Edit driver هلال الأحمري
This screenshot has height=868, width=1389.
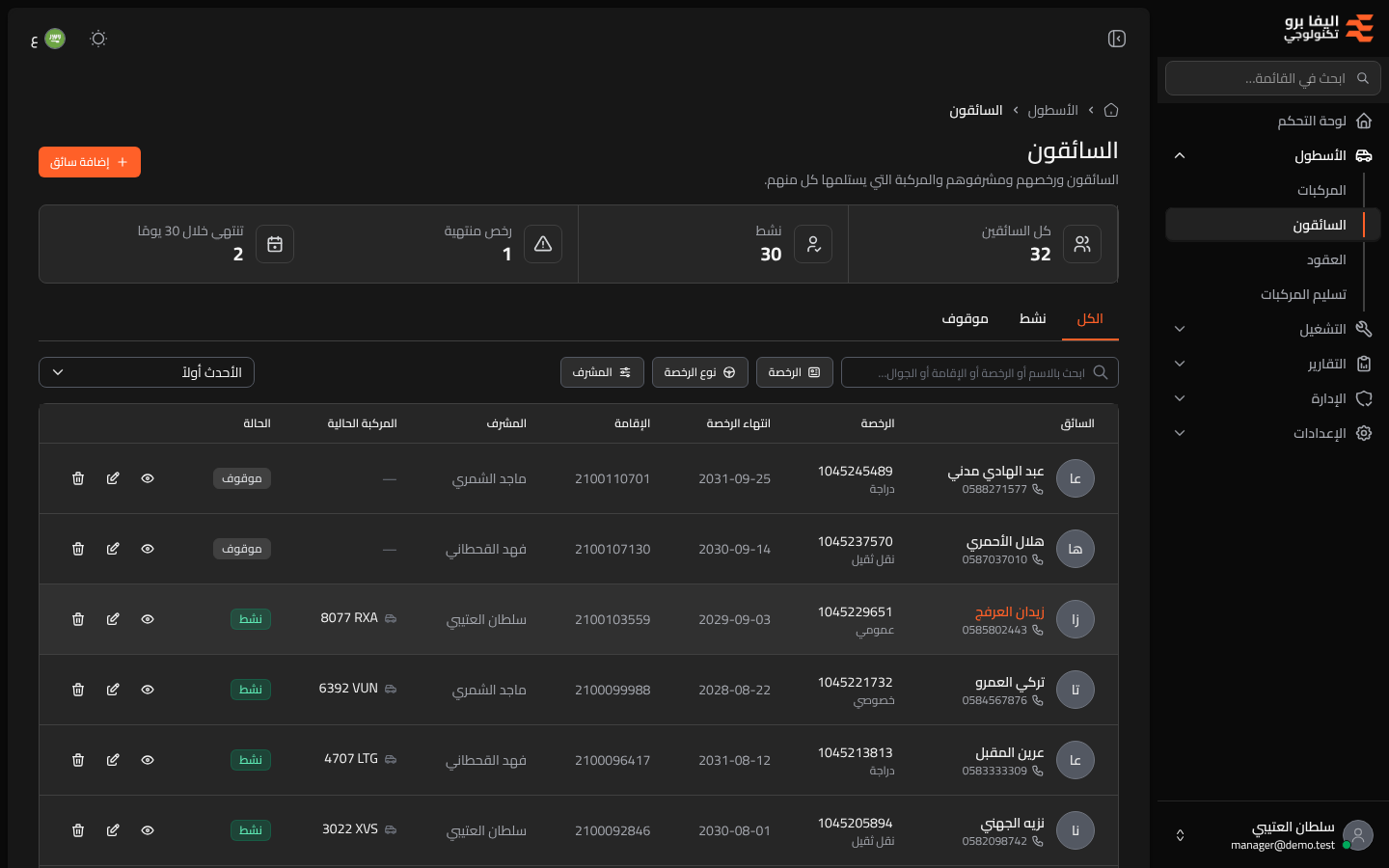[113, 549]
